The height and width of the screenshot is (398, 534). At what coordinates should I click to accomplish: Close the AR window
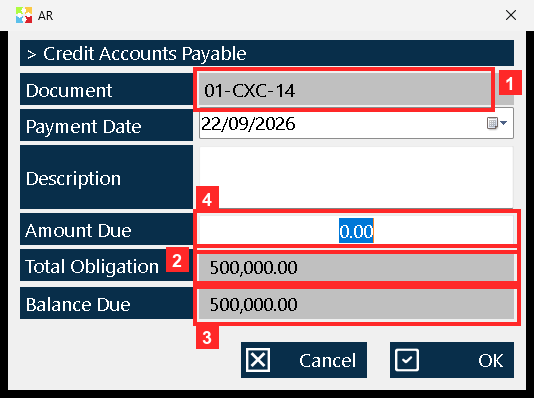[511, 15]
